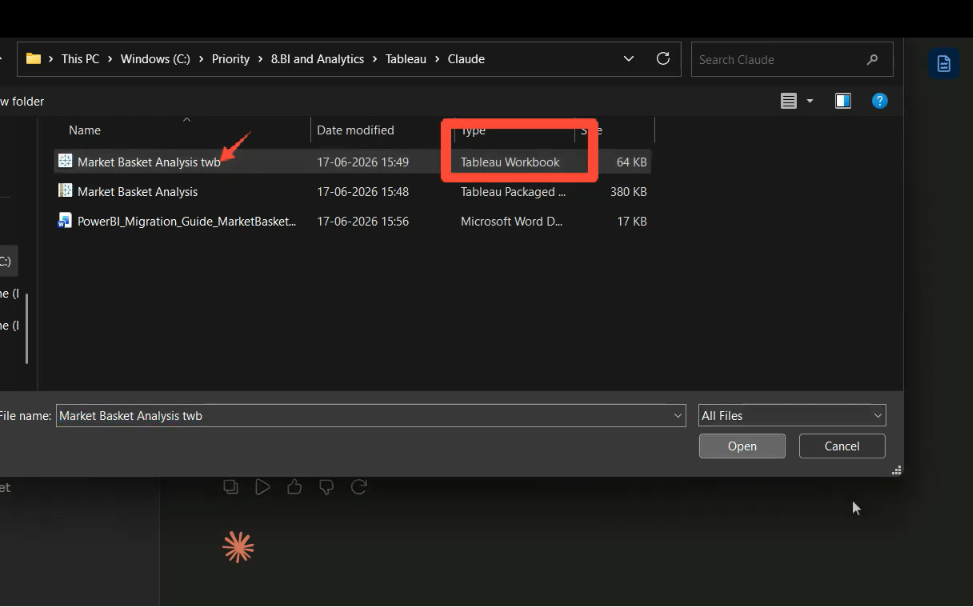Screen dimensions: 973x607
Task: Expand the File name dropdown arrow
Action: click(678, 416)
